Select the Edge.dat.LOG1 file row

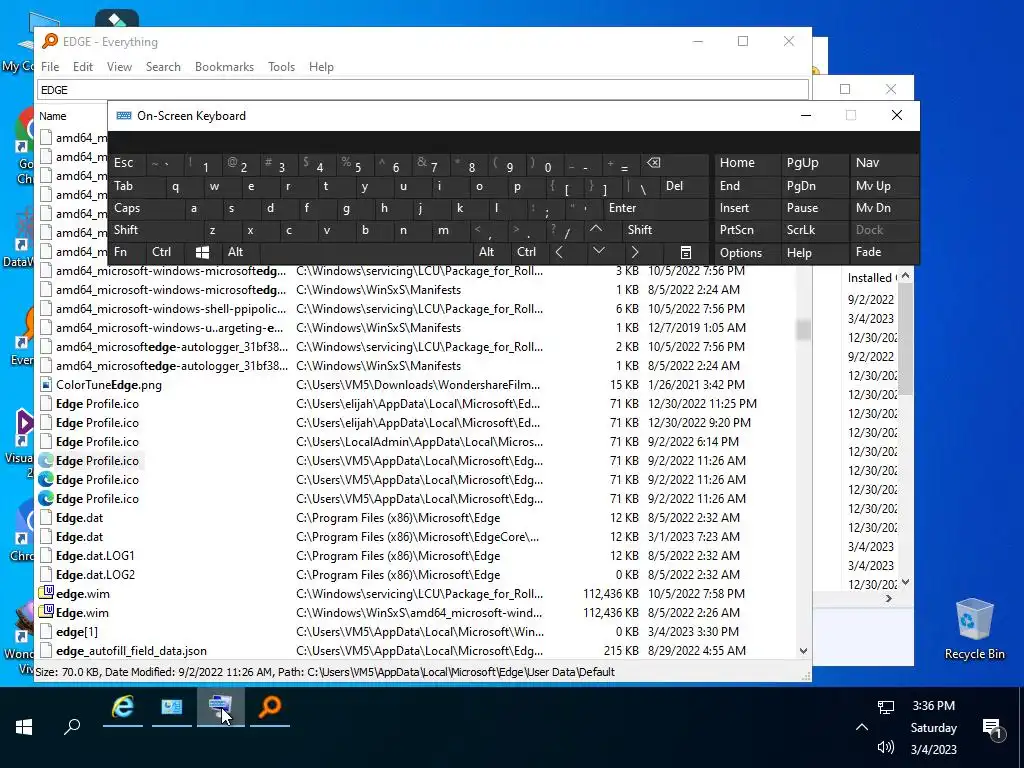[x=415, y=556]
